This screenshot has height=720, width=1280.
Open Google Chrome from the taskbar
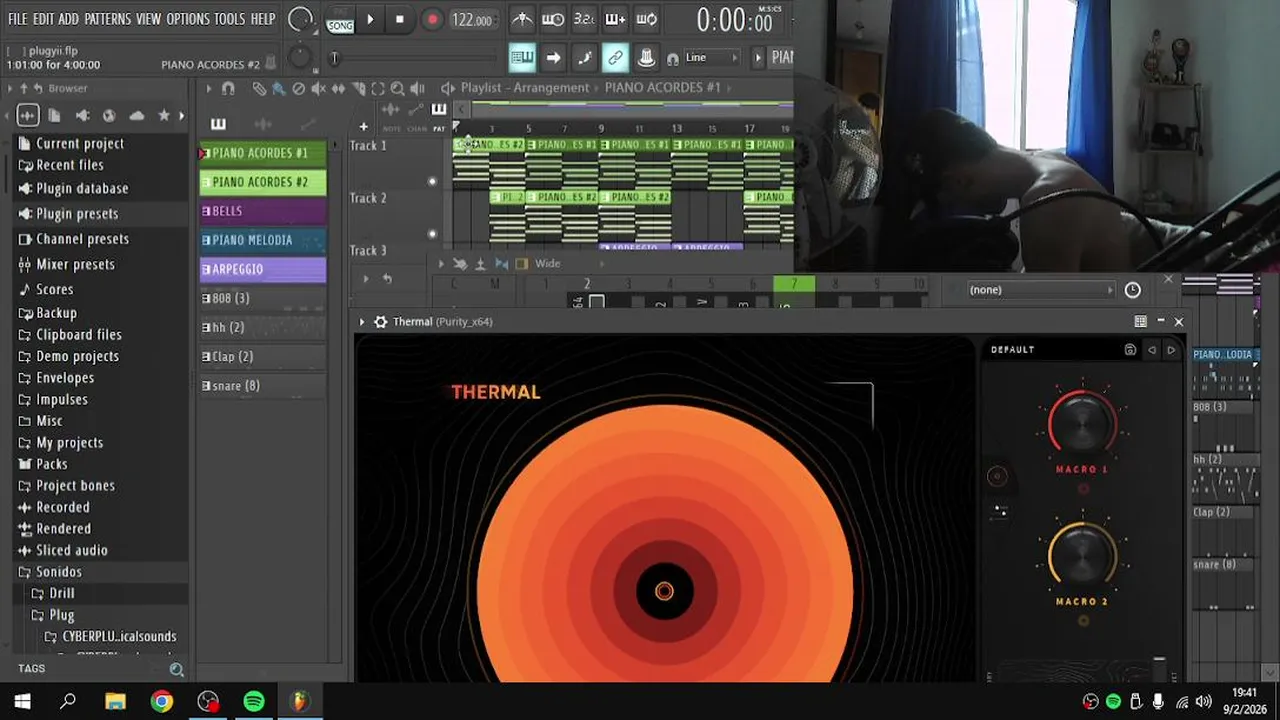point(161,701)
